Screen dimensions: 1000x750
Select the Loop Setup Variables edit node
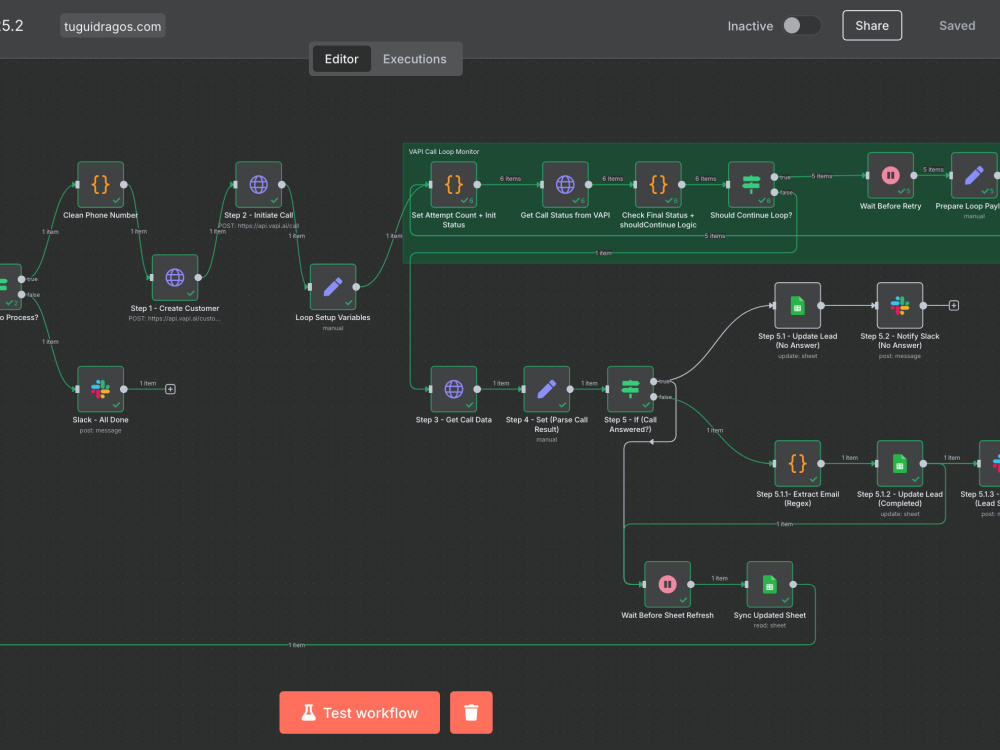pyautogui.click(x=332, y=287)
